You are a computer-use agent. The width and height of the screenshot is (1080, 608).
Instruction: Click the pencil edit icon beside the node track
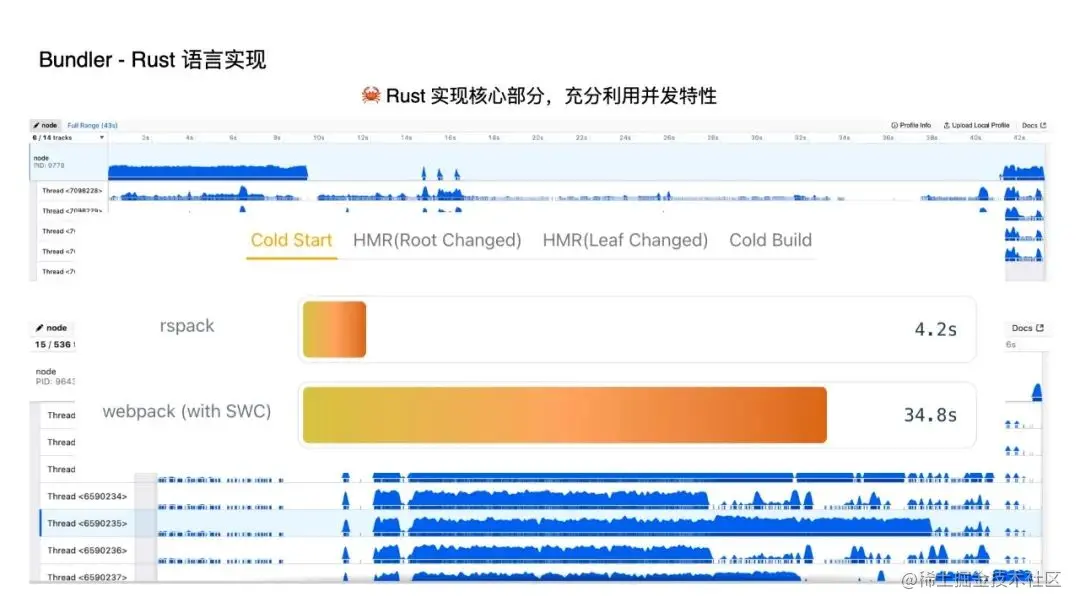point(37,125)
